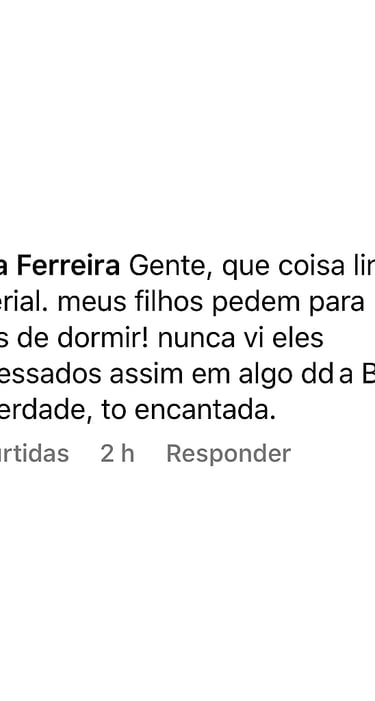Click Responder to reply to the comment
The image size is (375, 701).
click(x=228, y=454)
